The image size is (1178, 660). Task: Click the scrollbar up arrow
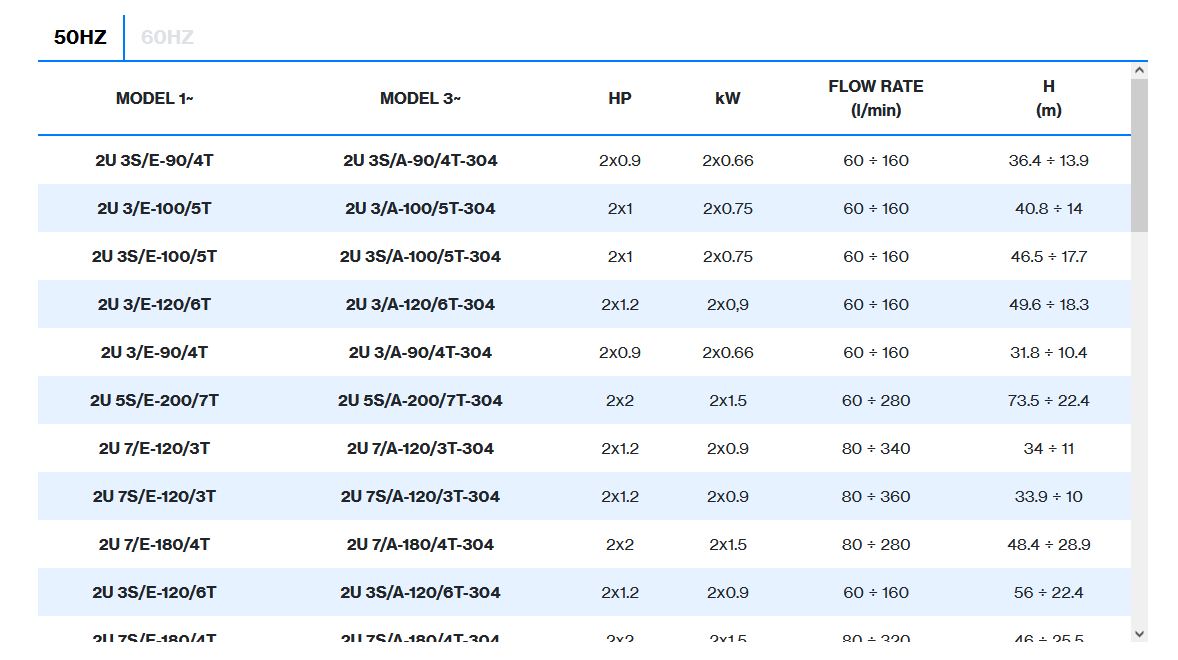point(1139,70)
